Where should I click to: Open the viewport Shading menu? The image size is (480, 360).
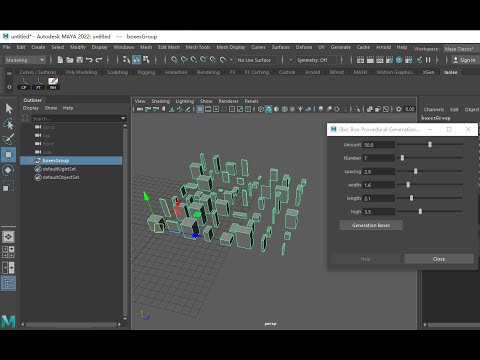[x=161, y=101]
